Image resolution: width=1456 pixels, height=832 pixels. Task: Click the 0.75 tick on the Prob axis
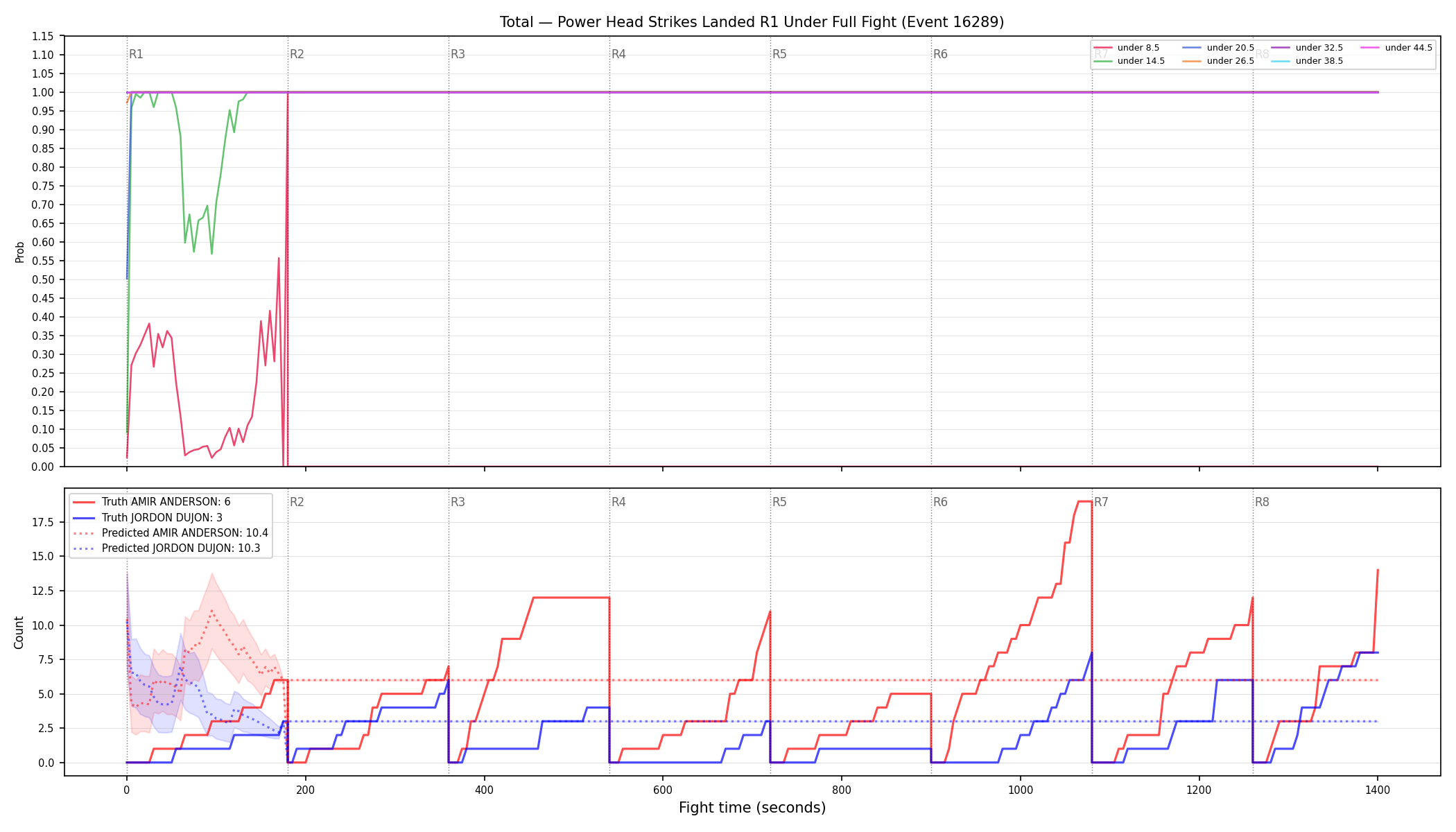tap(43, 186)
